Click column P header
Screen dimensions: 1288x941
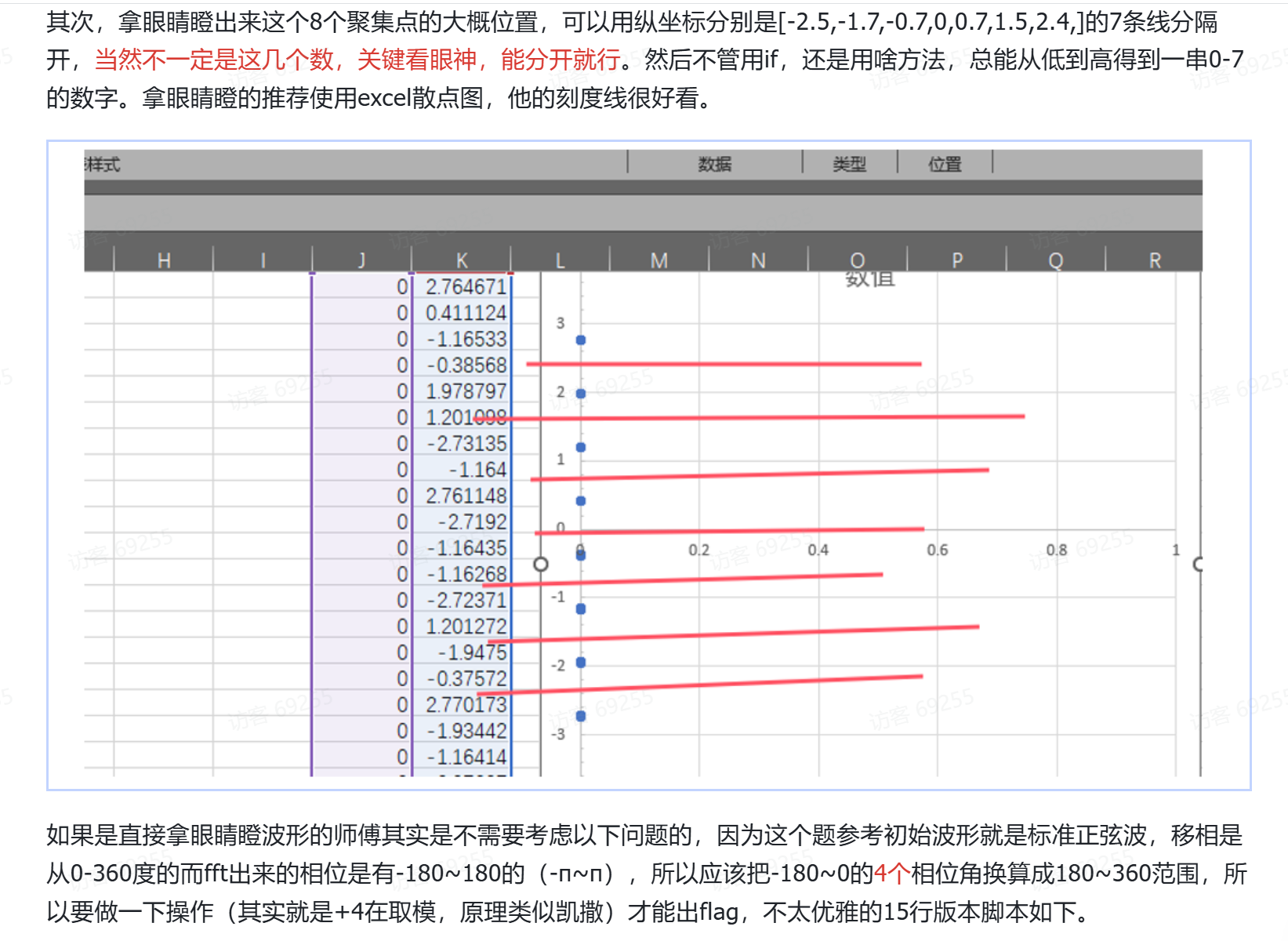point(957,260)
